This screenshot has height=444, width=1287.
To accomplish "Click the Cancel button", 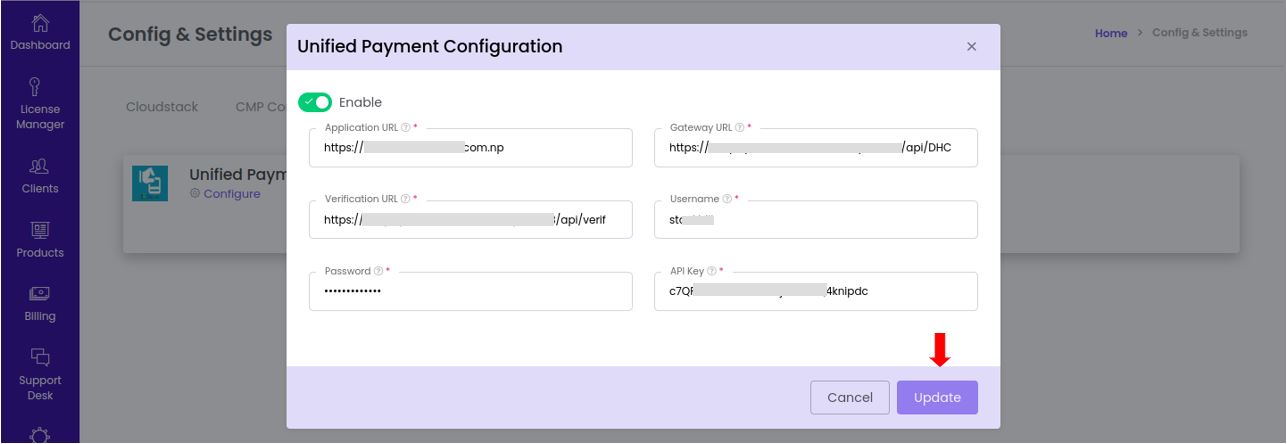I will point(849,397).
